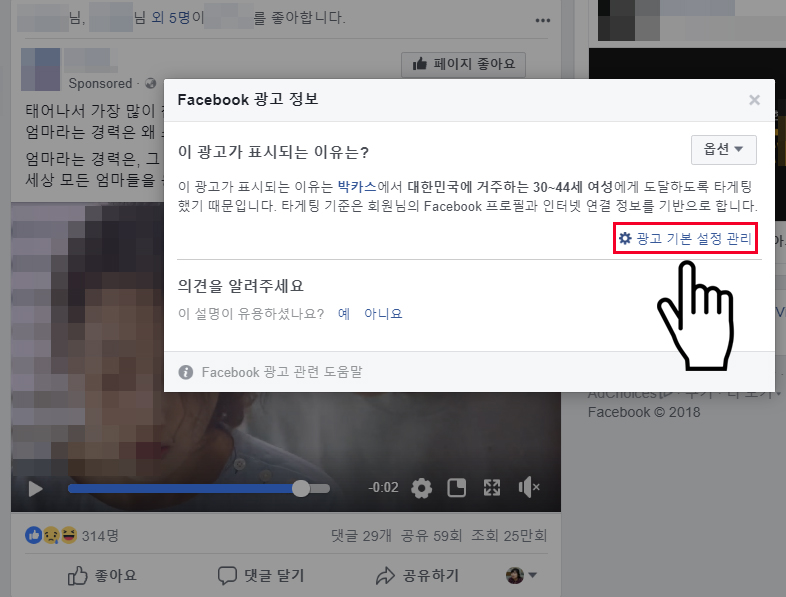
Task: Expand the profile picture selector dropdown
Action: click(522, 575)
